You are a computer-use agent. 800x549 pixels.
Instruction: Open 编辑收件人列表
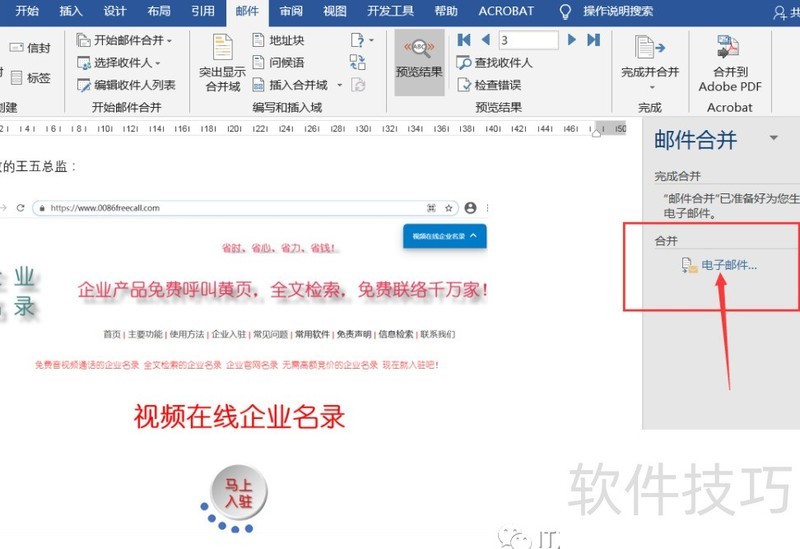[126, 85]
